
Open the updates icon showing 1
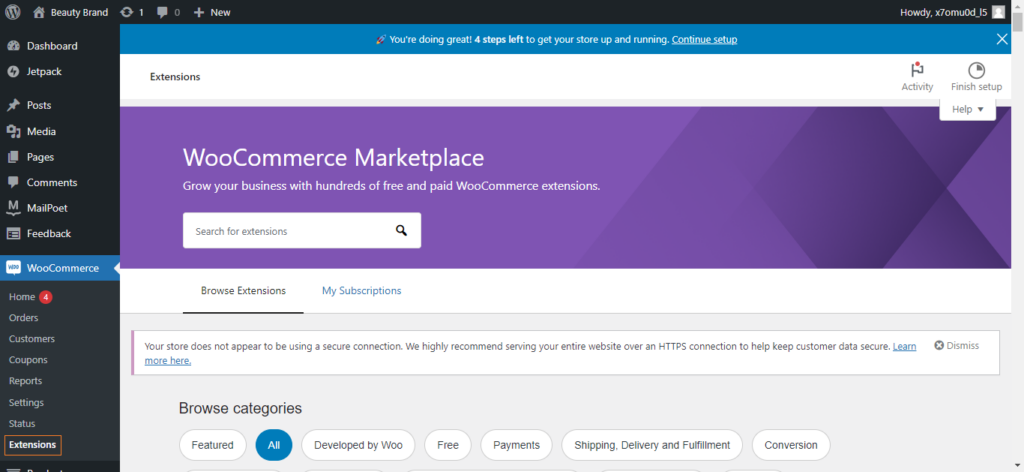(132, 12)
